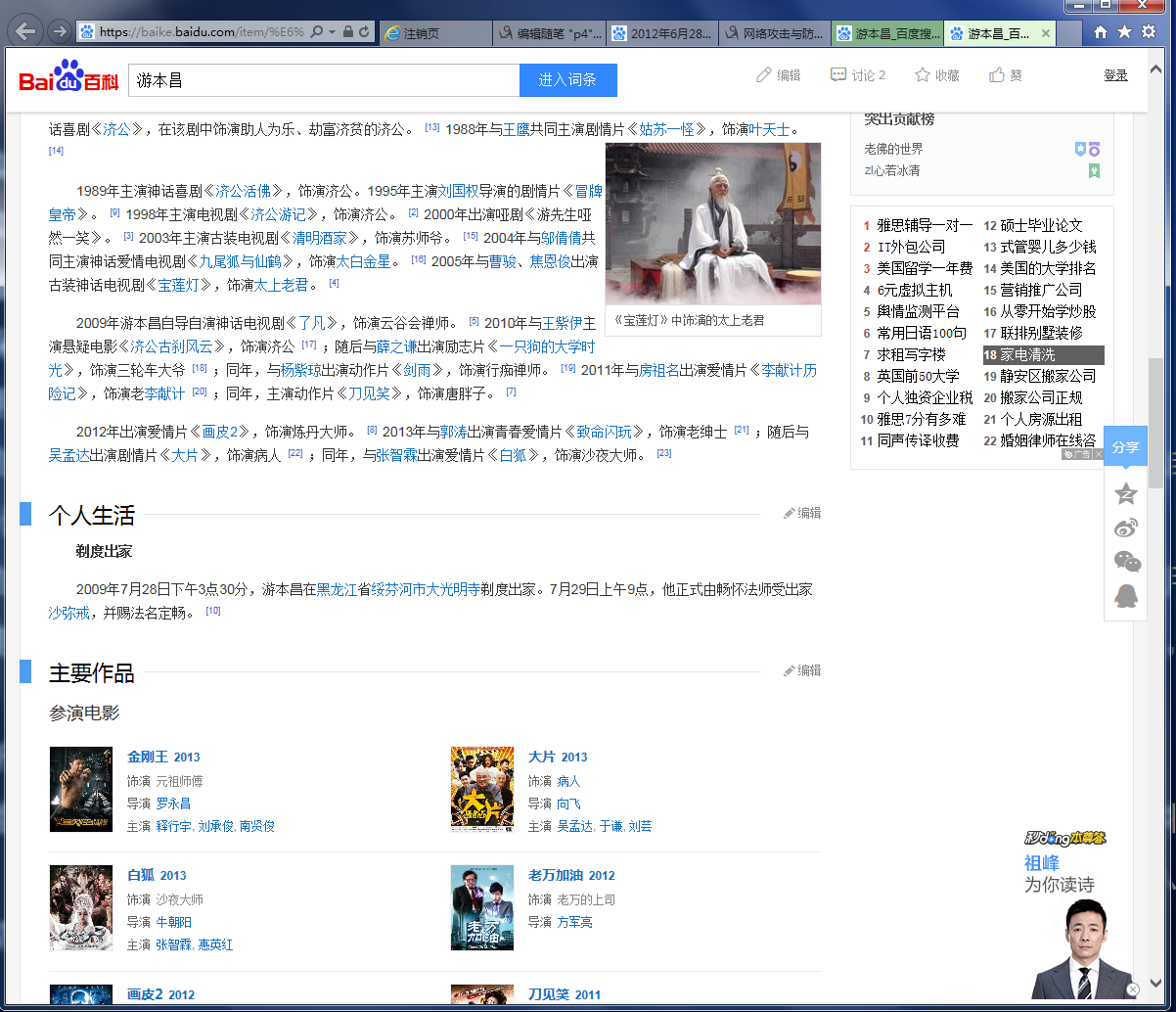Open the 画皮2 title link

point(145,994)
